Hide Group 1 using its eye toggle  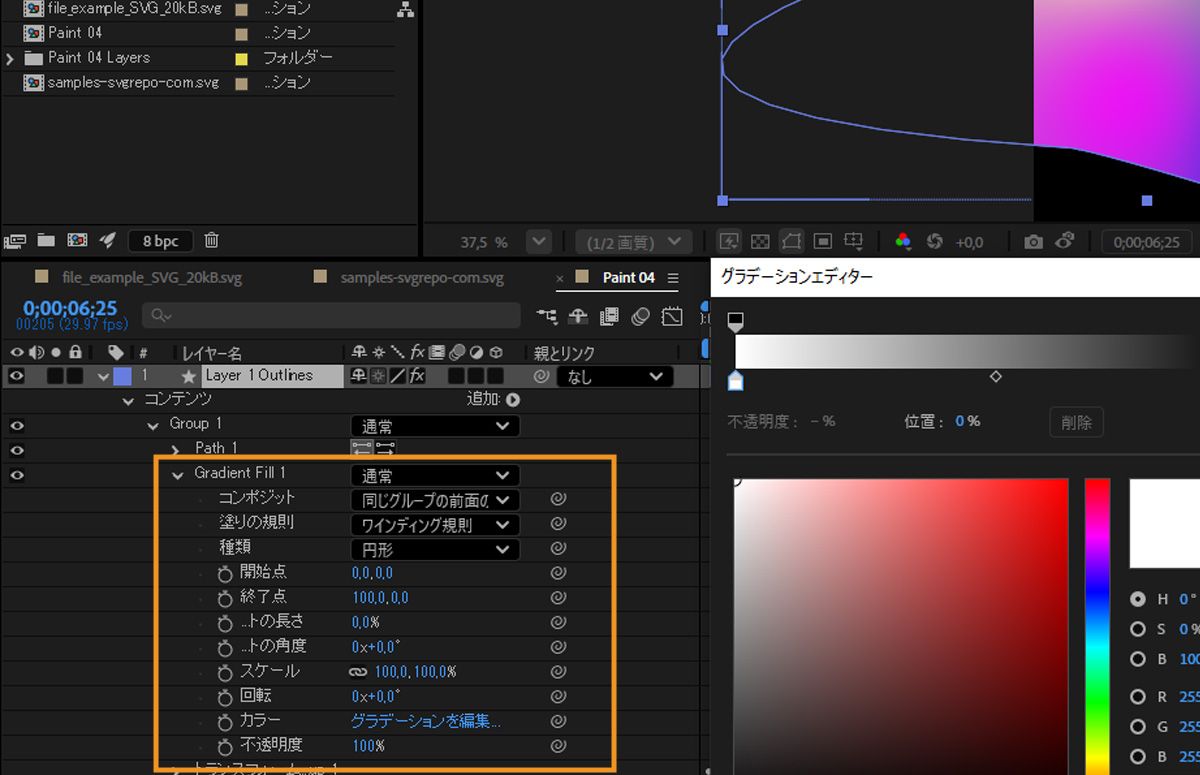coord(16,425)
